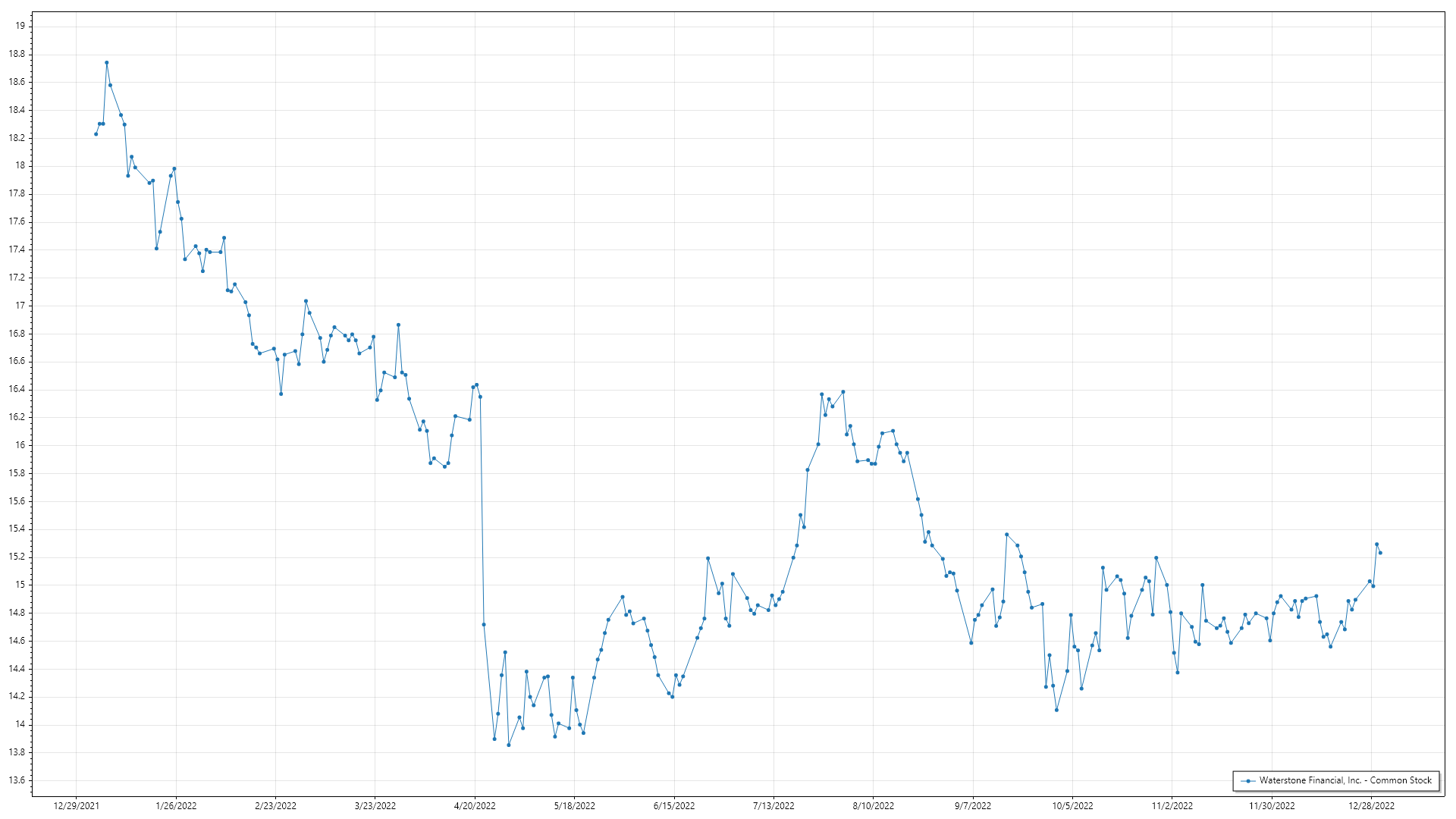The image size is (1456, 819).
Task: Click the legend's blue line marker icon
Action: tap(1247, 780)
